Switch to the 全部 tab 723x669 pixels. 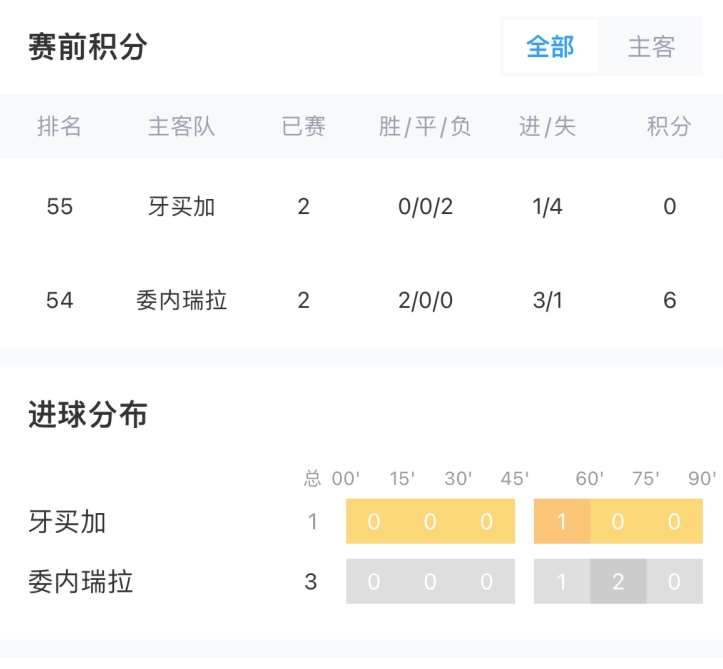pyautogui.click(x=550, y=47)
